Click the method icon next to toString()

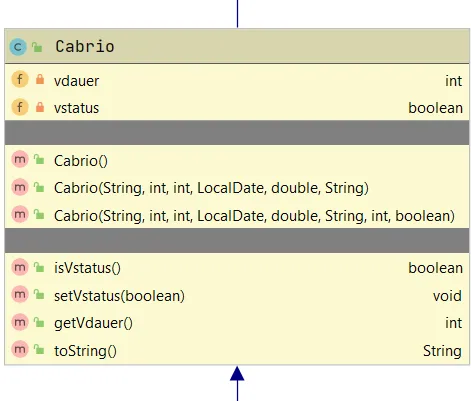[x=20, y=350]
